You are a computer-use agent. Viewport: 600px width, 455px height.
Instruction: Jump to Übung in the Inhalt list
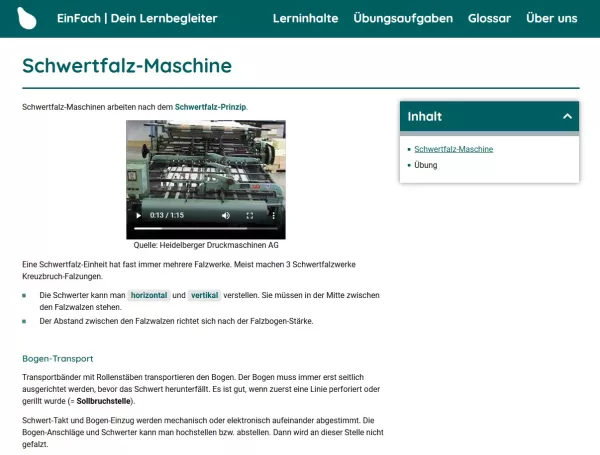426,165
